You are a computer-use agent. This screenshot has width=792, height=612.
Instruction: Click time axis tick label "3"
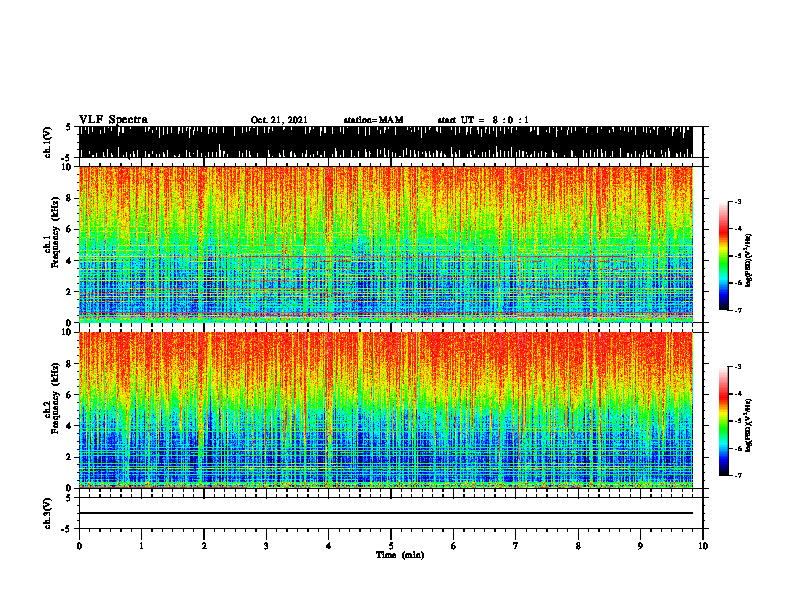266,546
